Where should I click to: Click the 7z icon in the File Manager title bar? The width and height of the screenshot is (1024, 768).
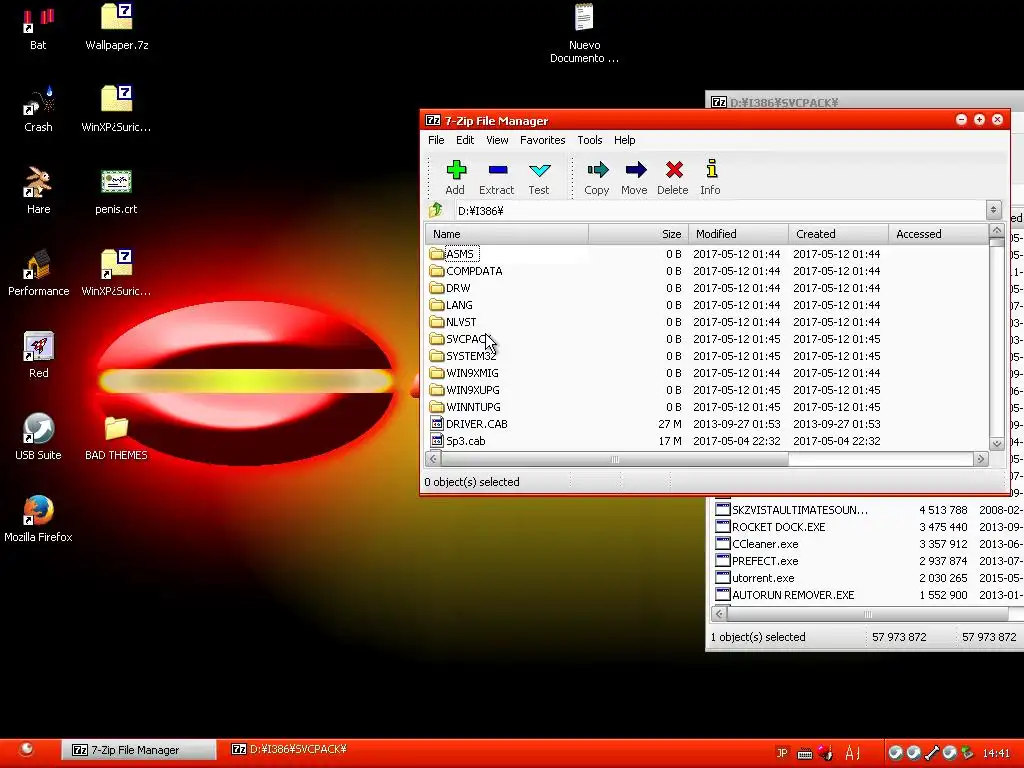point(433,120)
